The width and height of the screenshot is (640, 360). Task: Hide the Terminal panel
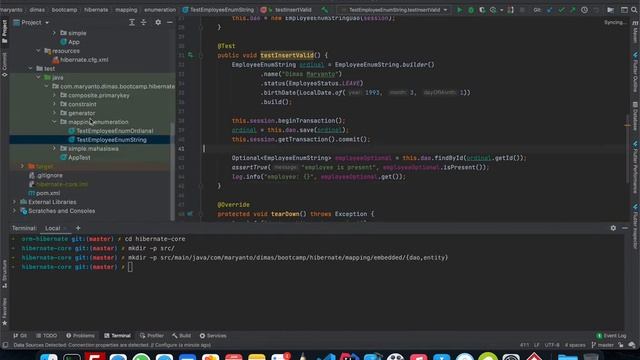click(x=625, y=228)
